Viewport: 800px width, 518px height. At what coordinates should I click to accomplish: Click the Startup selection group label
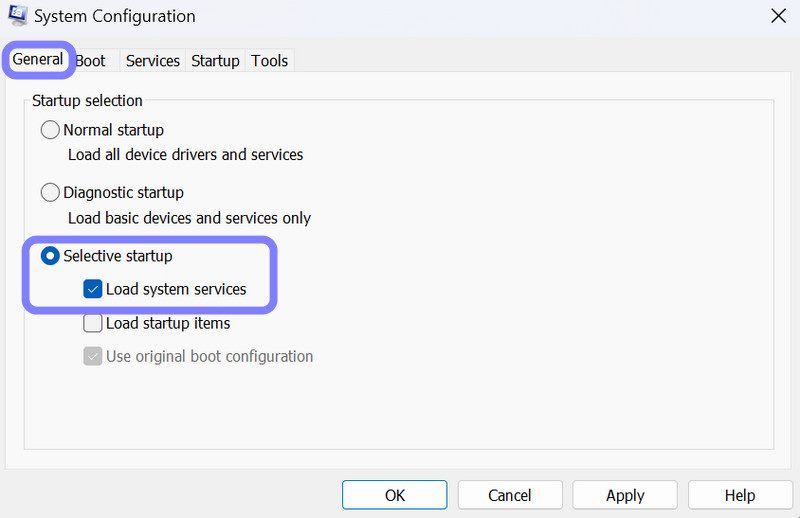pos(87,100)
